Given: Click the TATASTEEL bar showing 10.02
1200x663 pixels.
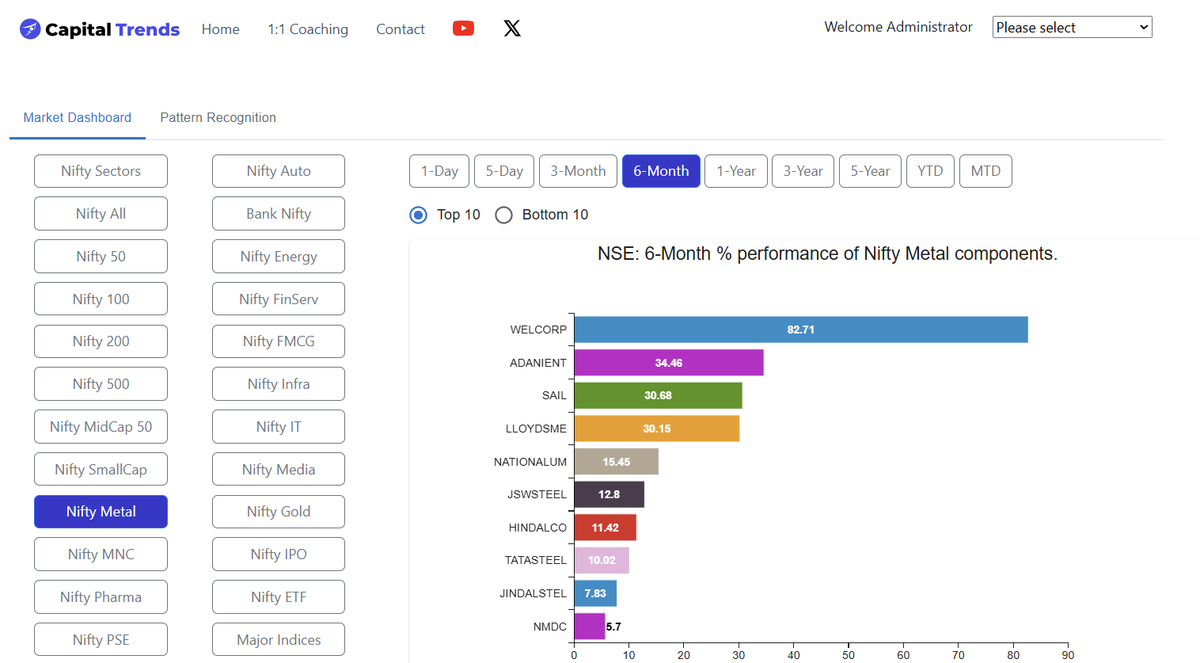Looking at the screenshot, I should pos(602,561).
